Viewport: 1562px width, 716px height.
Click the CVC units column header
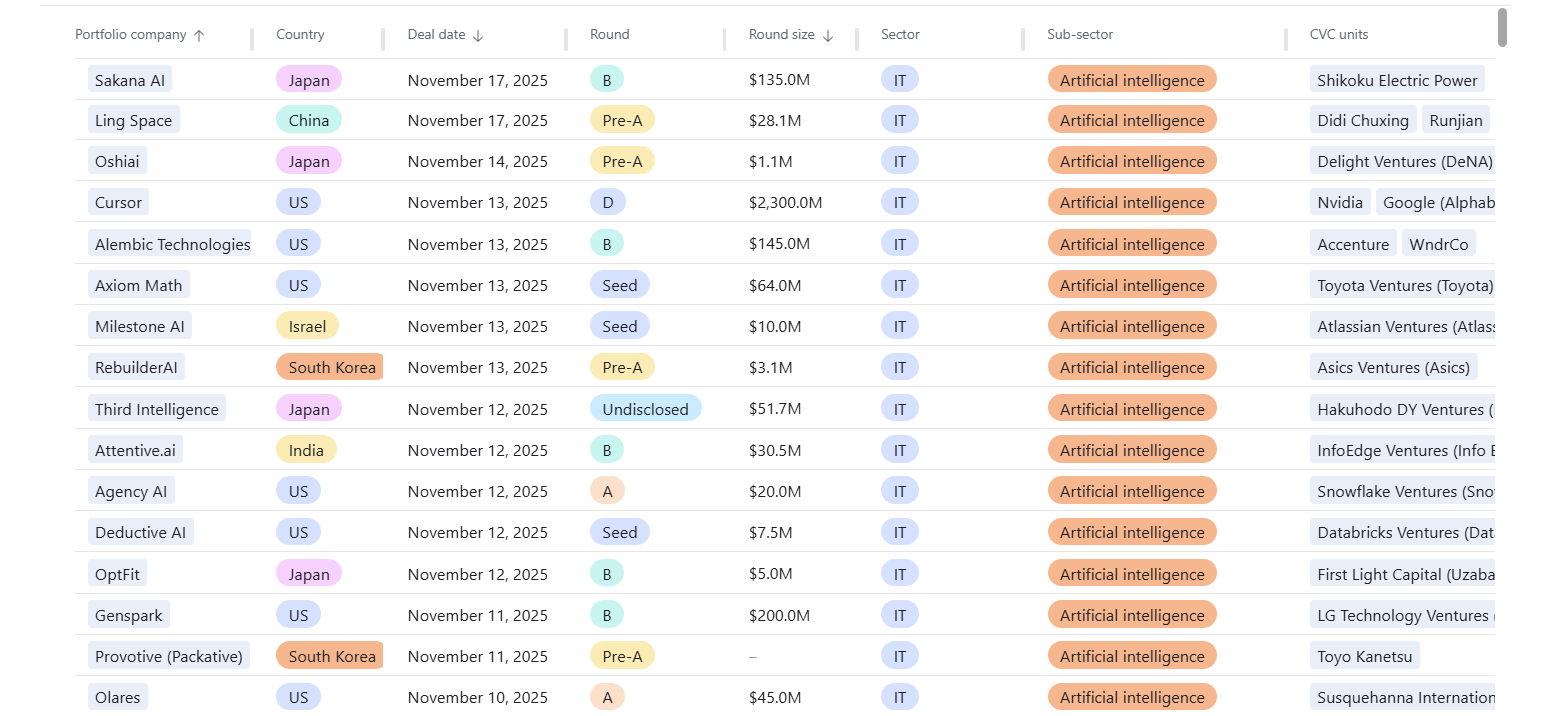1339,35
